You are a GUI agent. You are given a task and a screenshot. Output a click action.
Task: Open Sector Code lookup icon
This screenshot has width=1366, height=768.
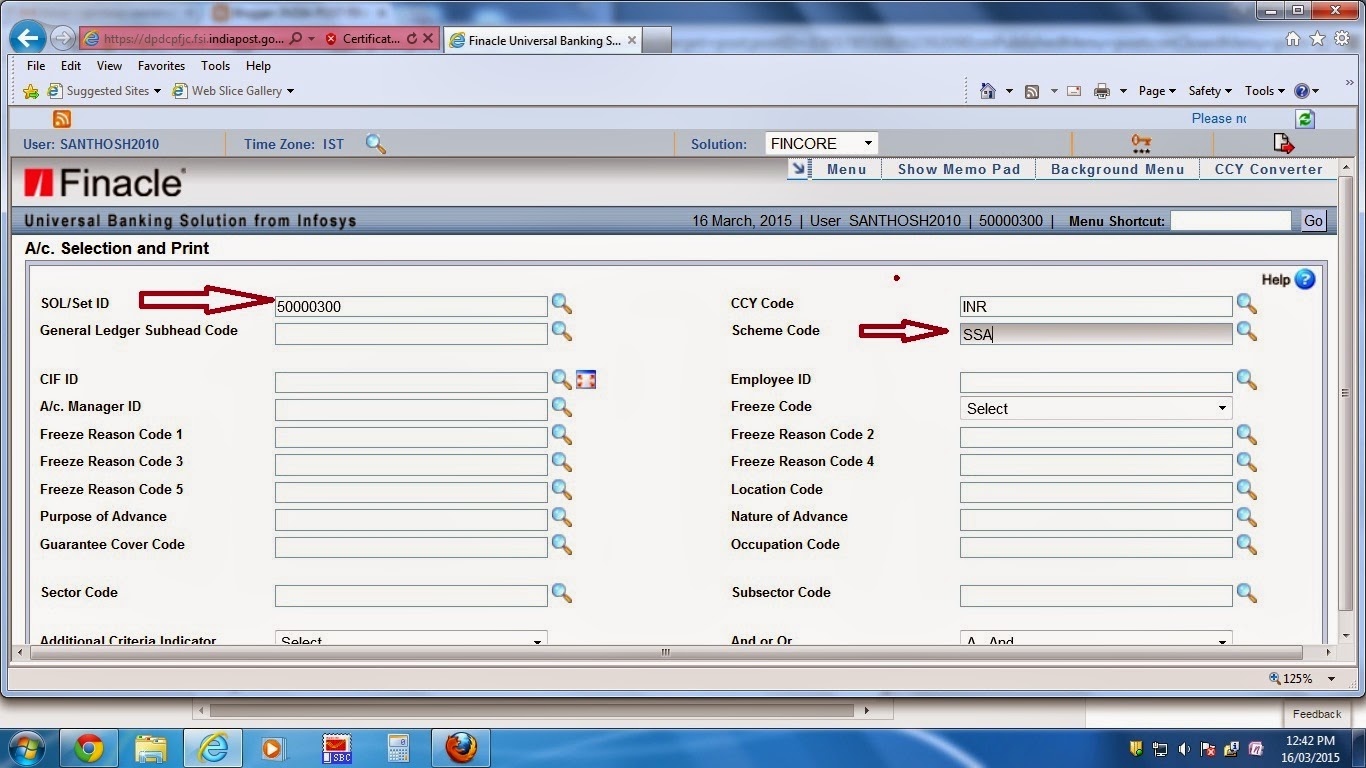[x=562, y=593]
